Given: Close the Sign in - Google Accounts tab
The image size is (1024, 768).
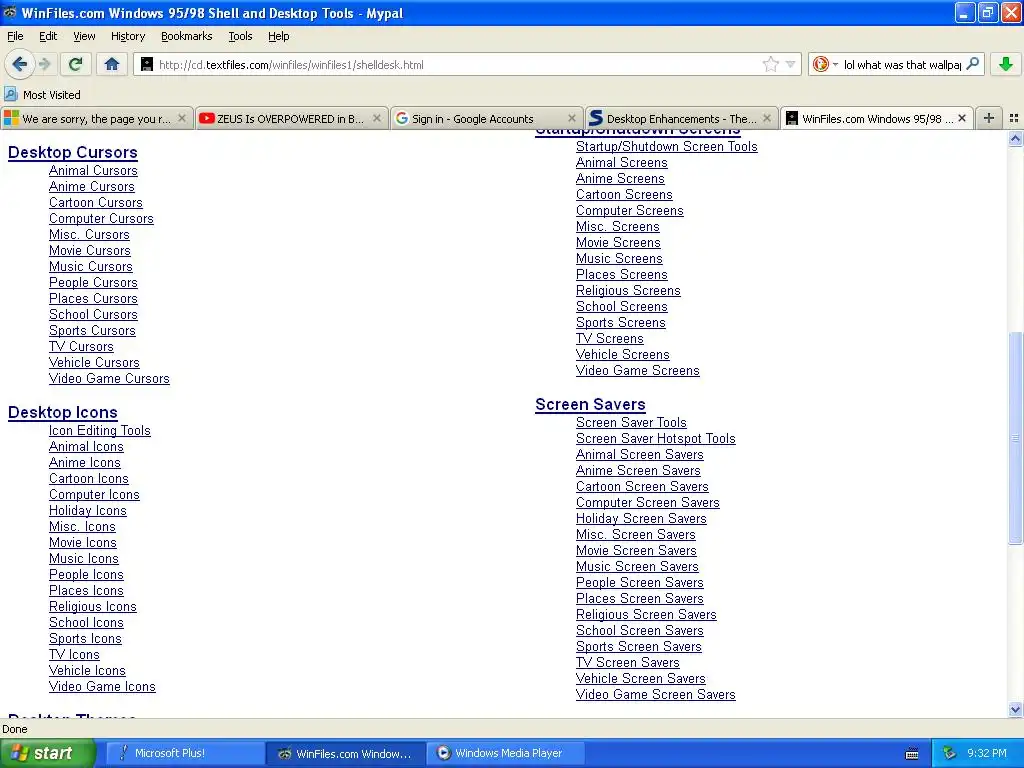Looking at the screenshot, I should tap(571, 118).
